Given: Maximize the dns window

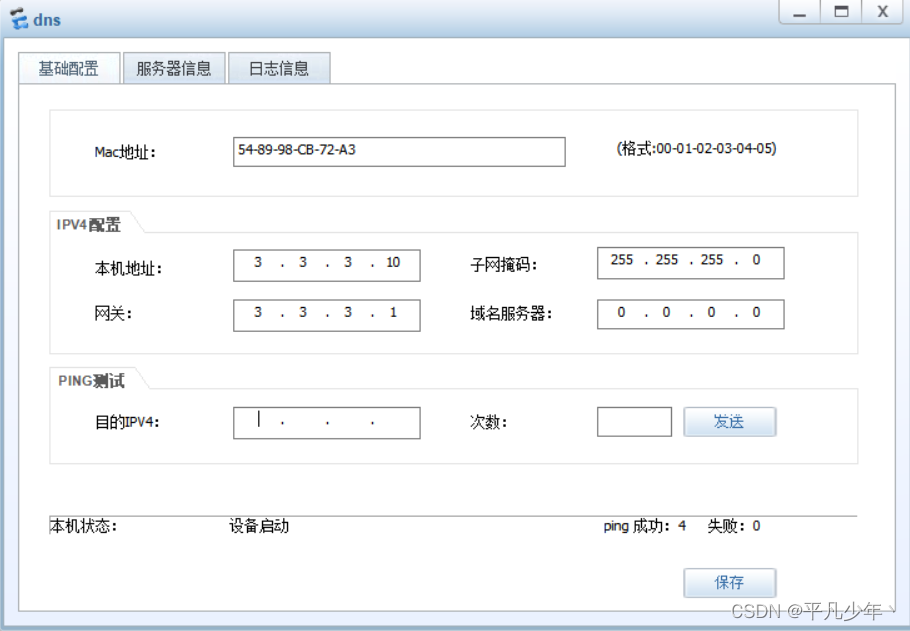Looking at the screenshot, I should click(841, 12).
